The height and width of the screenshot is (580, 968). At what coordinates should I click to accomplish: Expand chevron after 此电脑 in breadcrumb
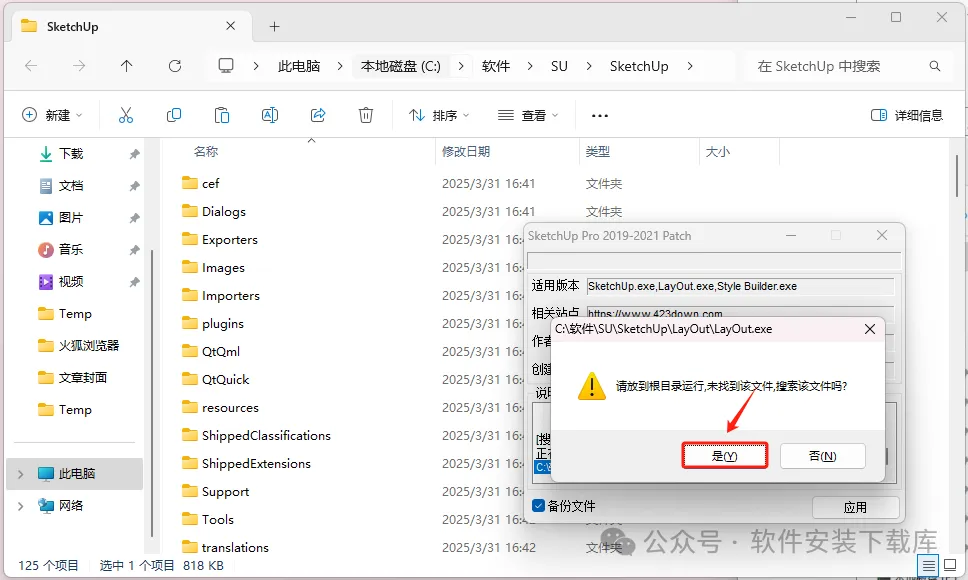coord(340,66)
